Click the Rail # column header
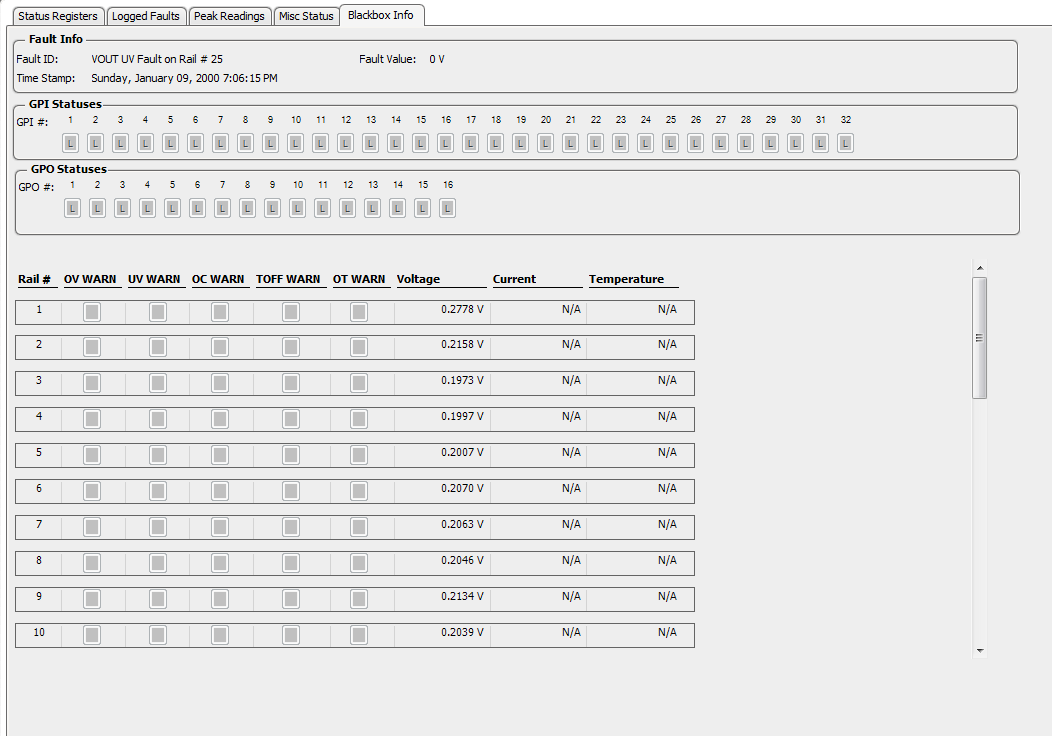This screenshot has width=1052, height=736. point(36,279)
